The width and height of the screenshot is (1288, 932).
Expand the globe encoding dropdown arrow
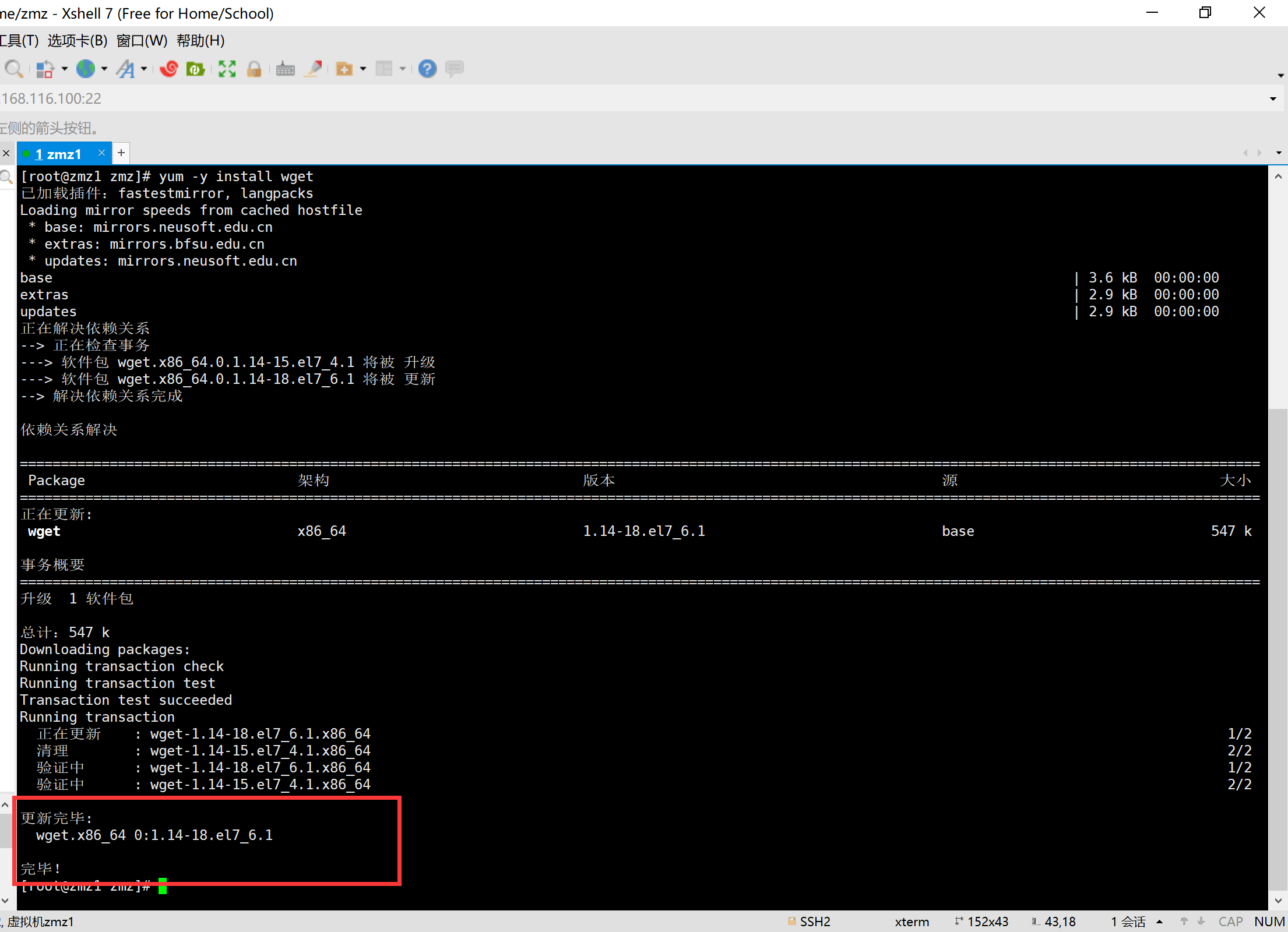pyautogui.click(x=104, y=69)
